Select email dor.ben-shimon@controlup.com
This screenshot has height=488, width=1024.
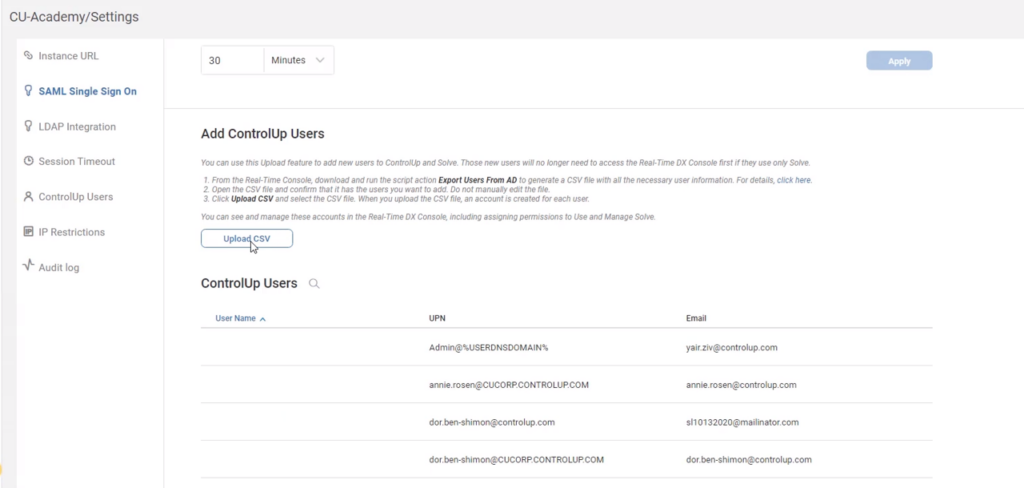749,459
